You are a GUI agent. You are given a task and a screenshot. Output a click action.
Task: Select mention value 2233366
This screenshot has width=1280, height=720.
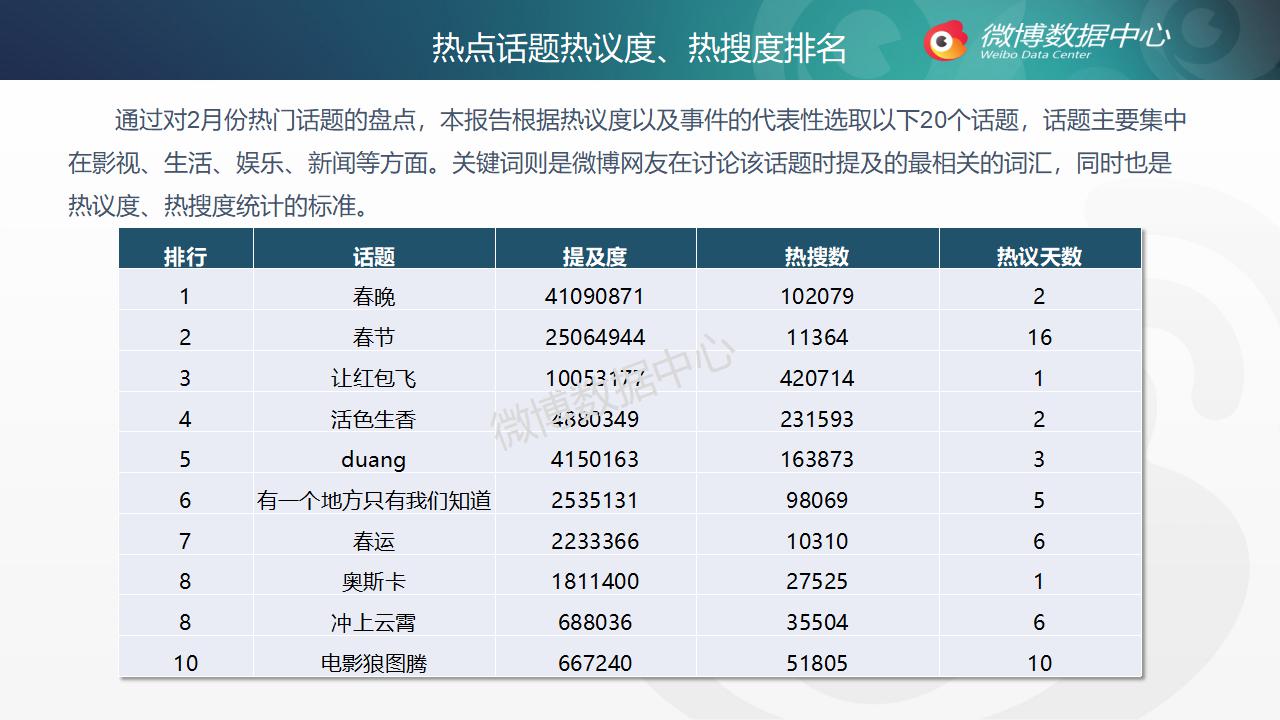pyautogui.click(x=595, y=542)
